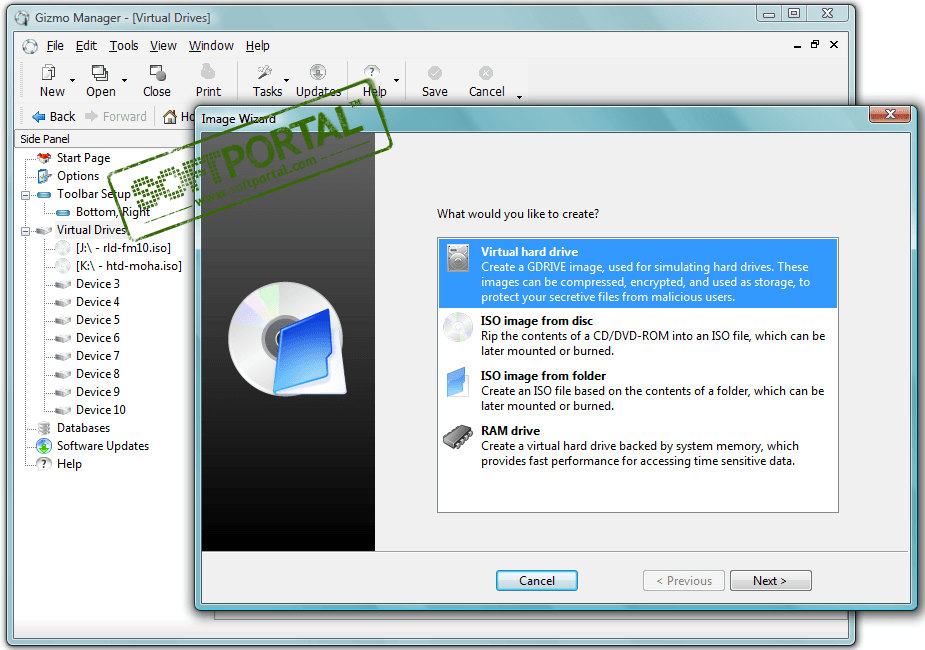Image resolution: width=925 pixels, height=650 pixels.
Task: Choose 'Virtual hard drive' title text
Action: 529,252
